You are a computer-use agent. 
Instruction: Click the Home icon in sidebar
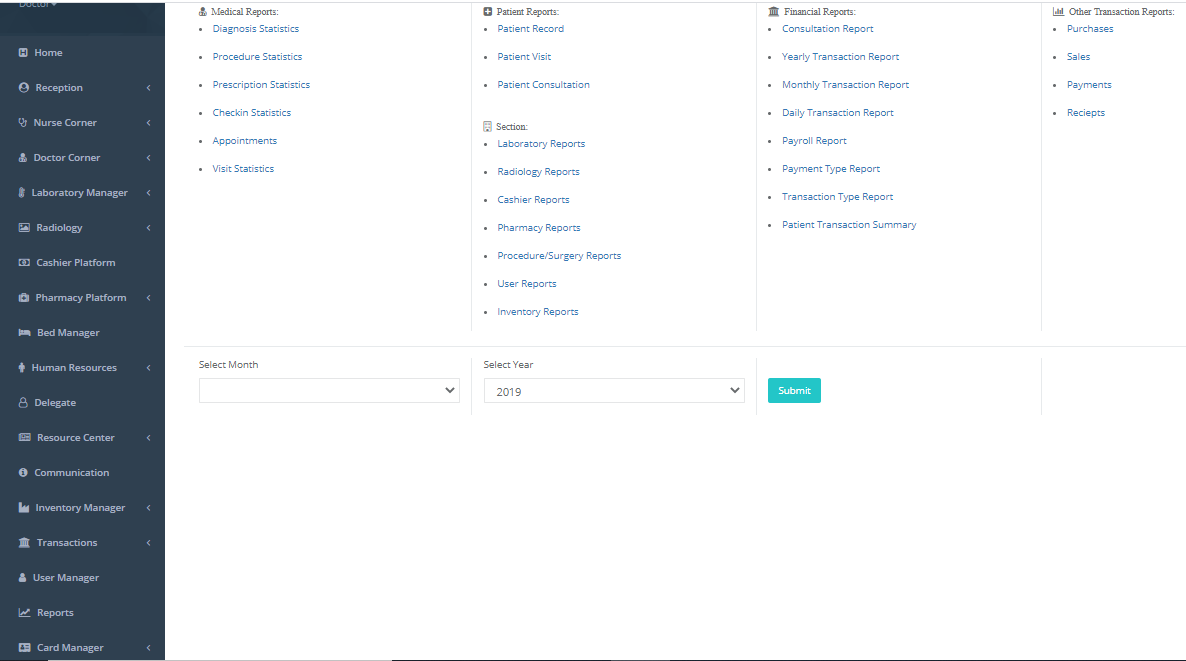pos(24,53)
